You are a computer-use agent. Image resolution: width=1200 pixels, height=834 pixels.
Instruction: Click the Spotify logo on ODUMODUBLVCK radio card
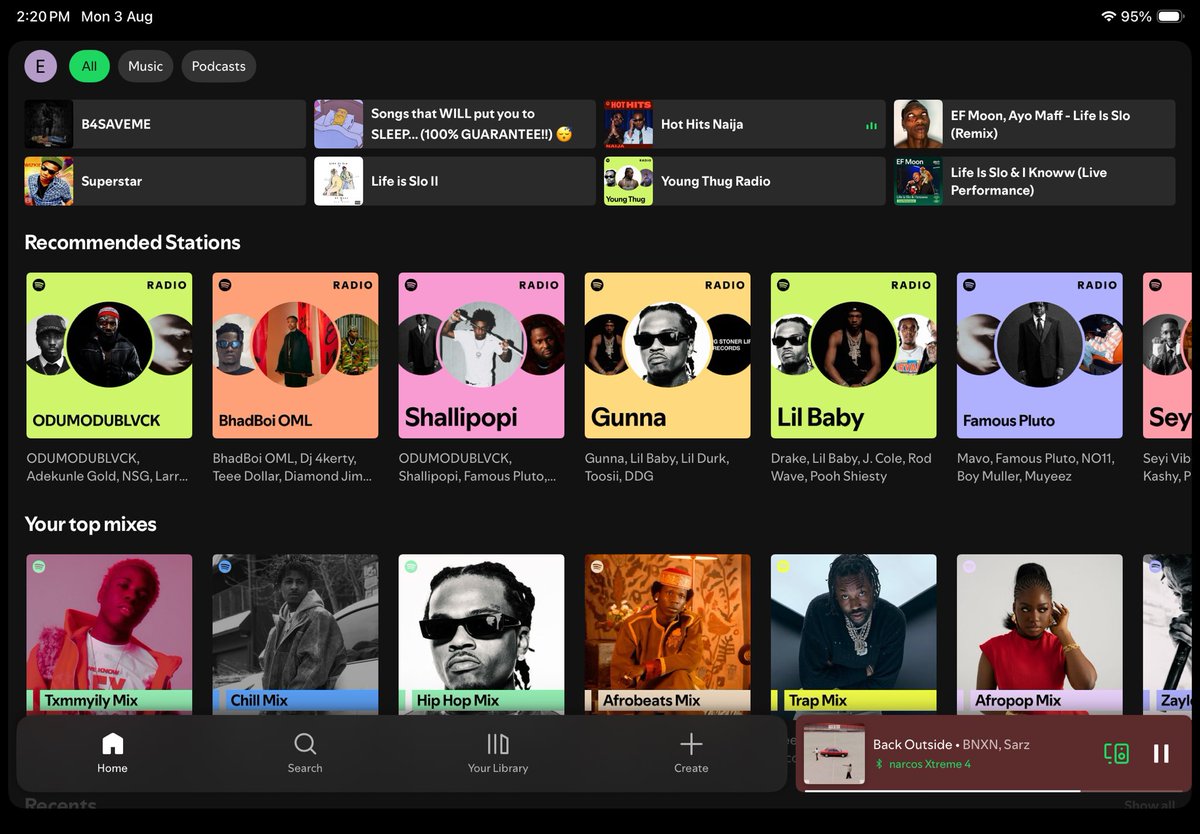[x=39, y=285]
